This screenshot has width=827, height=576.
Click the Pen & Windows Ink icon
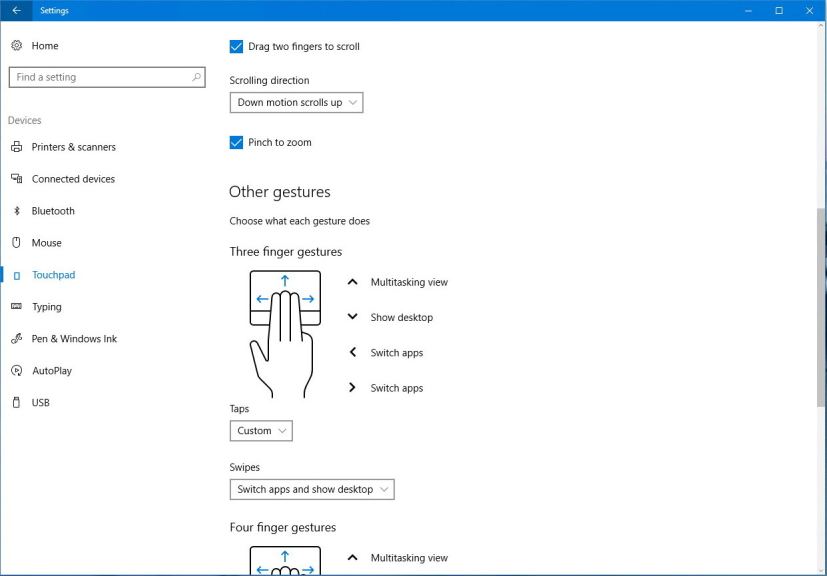pyautogui.click(x=17, y=339)
